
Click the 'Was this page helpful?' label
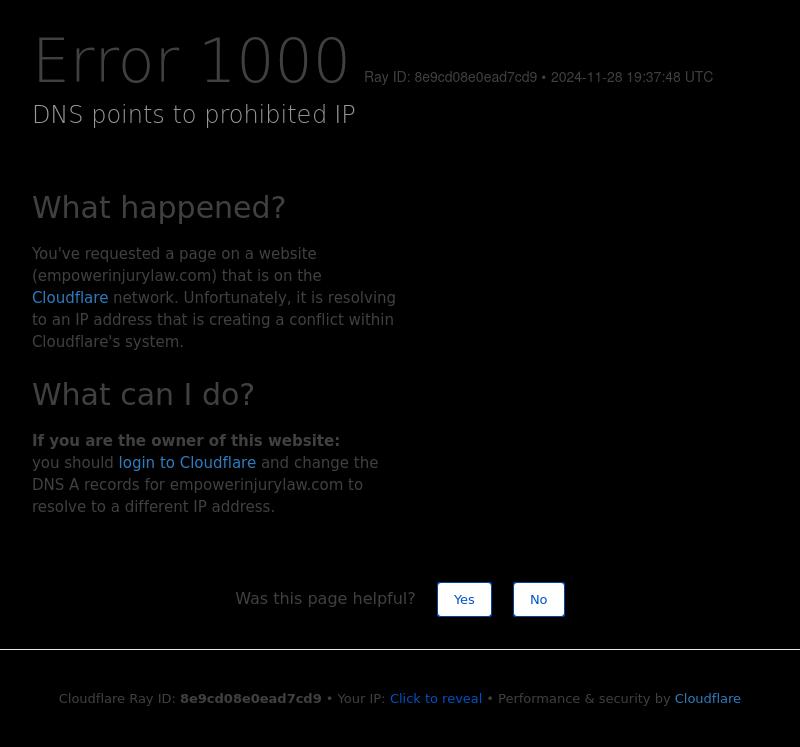tap(325, 599)
